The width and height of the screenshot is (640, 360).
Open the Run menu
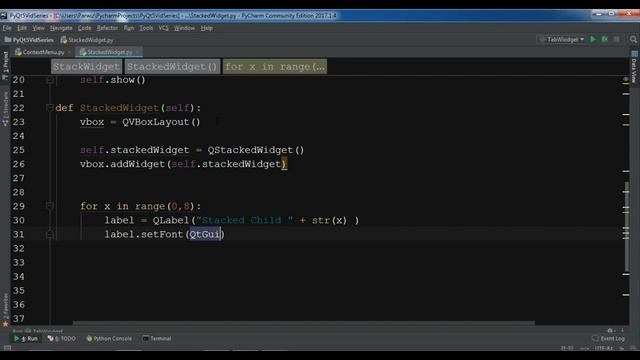click(129, 28)
